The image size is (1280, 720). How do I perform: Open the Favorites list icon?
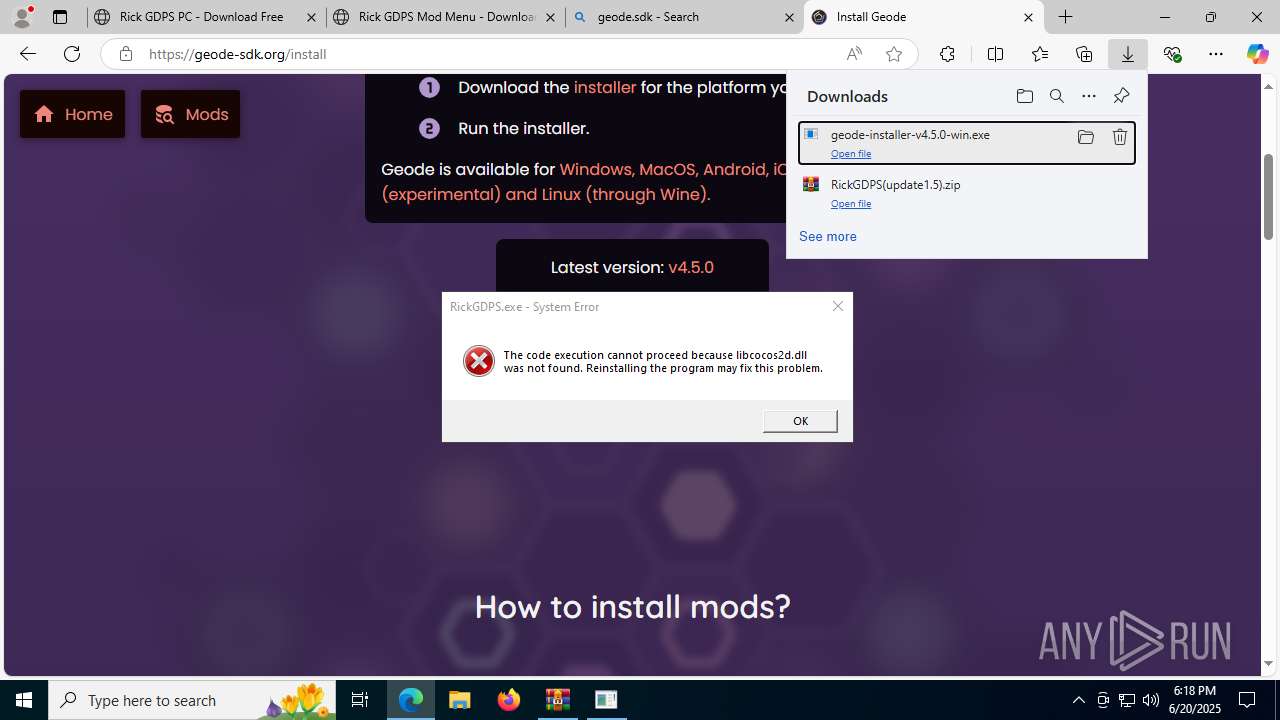click(1040, 54)
